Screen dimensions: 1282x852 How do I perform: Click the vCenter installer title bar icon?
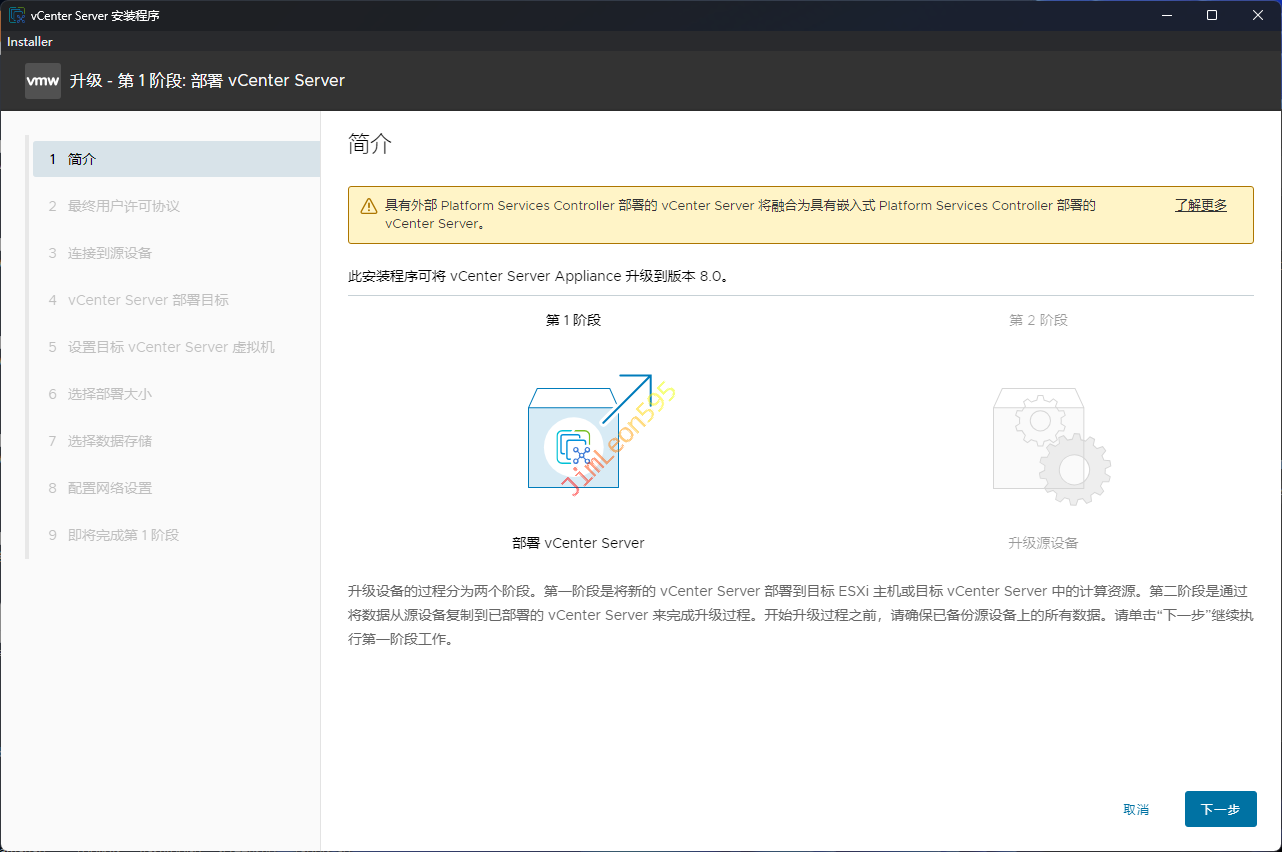click(x=16, y=15)
